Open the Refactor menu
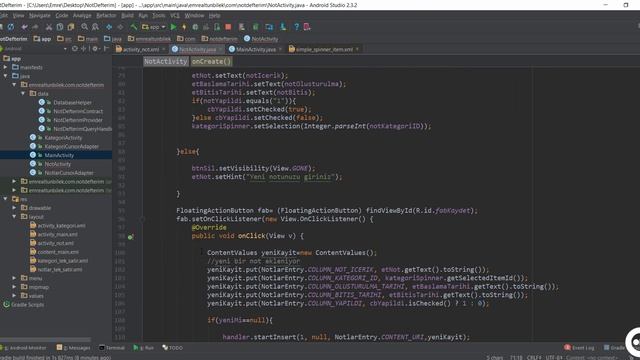The width and height of the screenshot is (640, 360). click(x=106, y=16)
